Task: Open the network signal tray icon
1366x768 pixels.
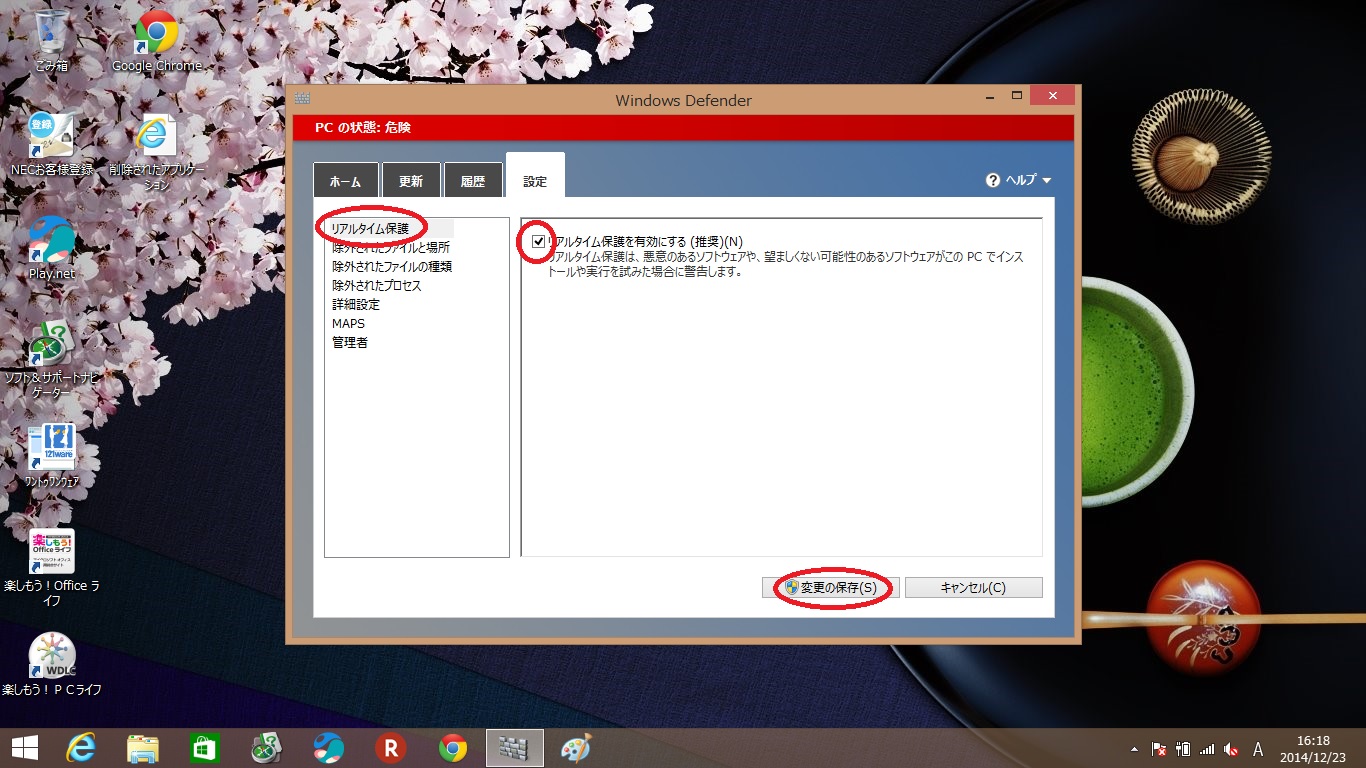Action: (x=1208, y=749)
